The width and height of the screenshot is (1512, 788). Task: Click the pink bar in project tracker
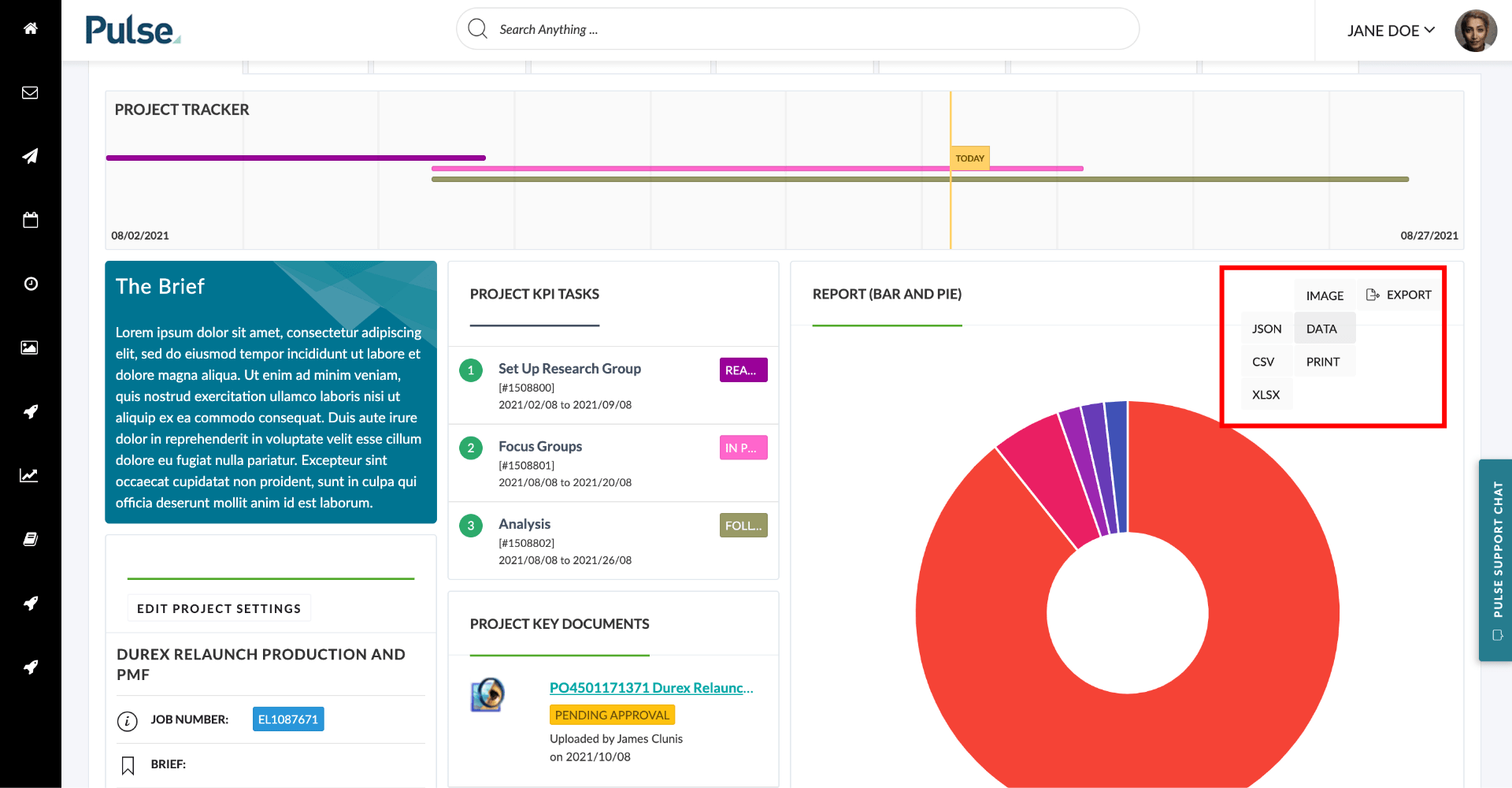[758, 169]
